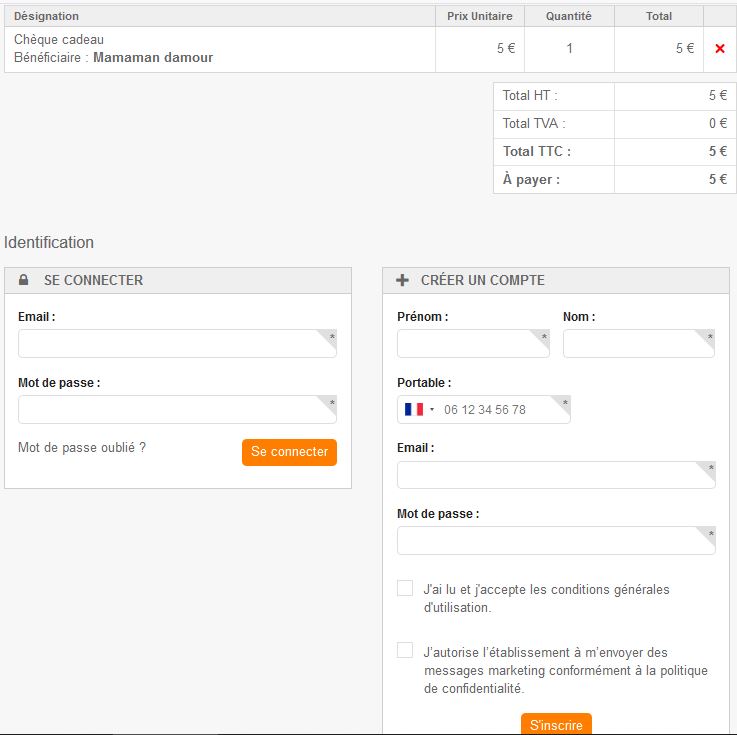
Task: Click the plus icon beside CRÉER UN COMPTE
Action: coord(403,281)
